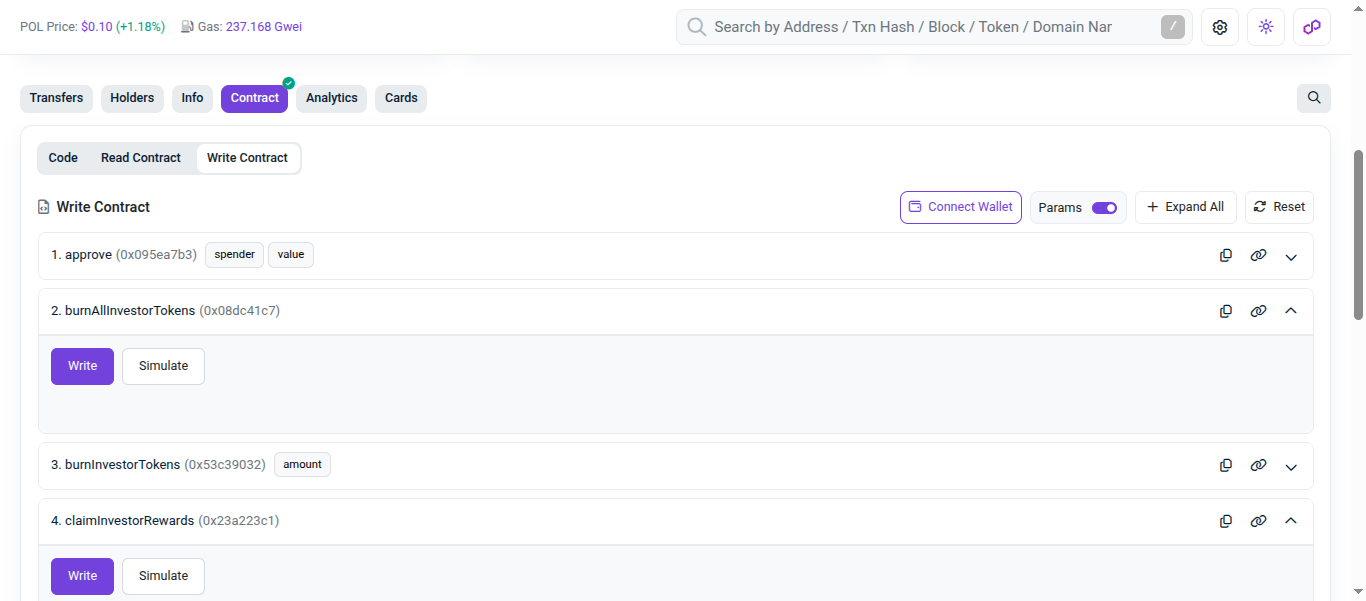The width and height of the screenshot is (1366, 601).
Task: Copy burnInvestorTokens method icon
Action: tap(1226, 466)
